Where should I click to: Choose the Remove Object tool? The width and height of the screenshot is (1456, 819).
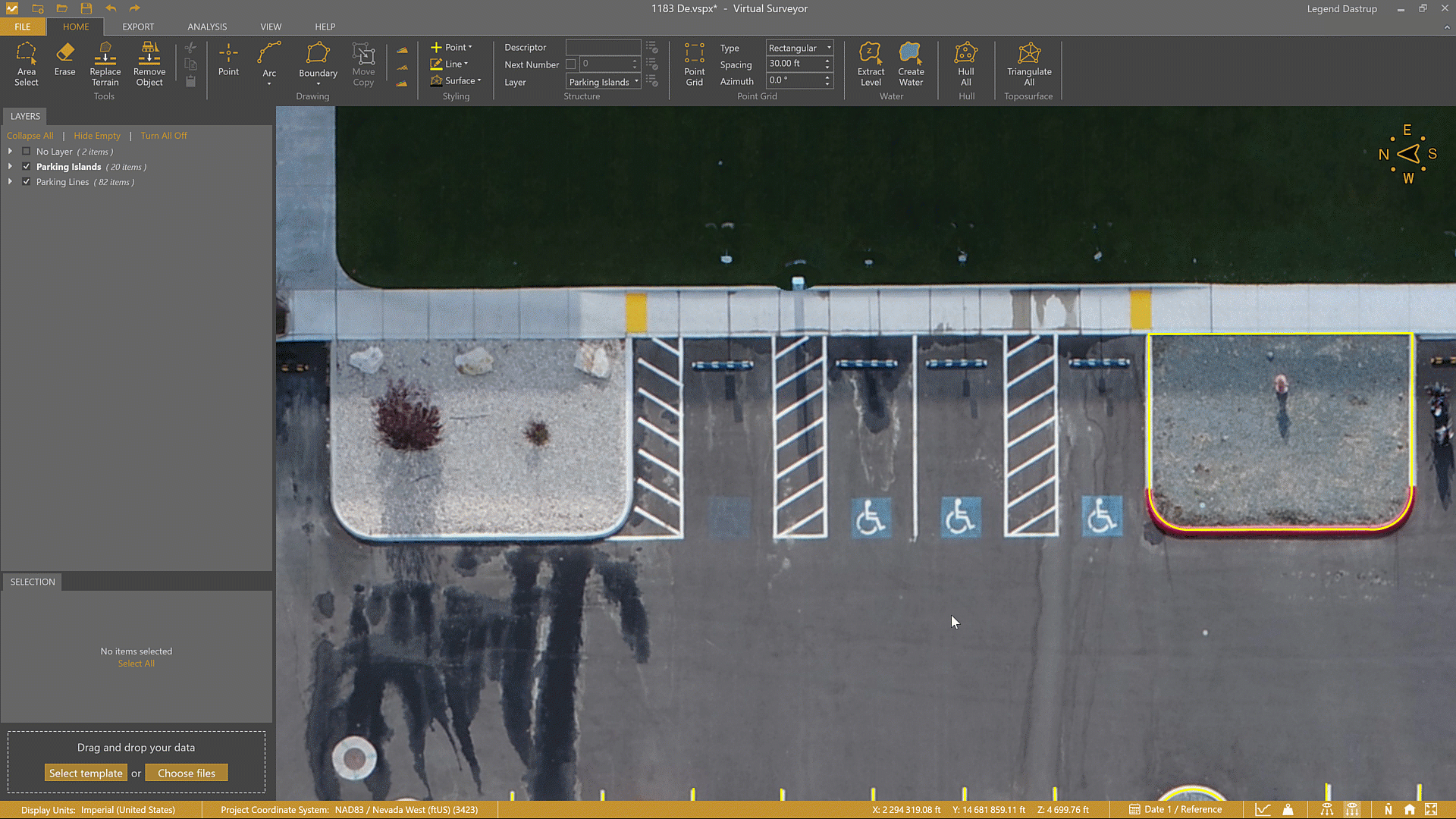[149, 64]
